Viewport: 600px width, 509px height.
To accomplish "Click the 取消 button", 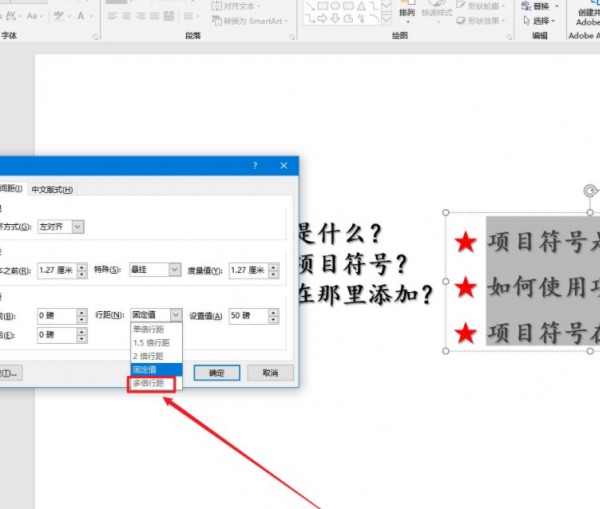I will click(269, 373).
